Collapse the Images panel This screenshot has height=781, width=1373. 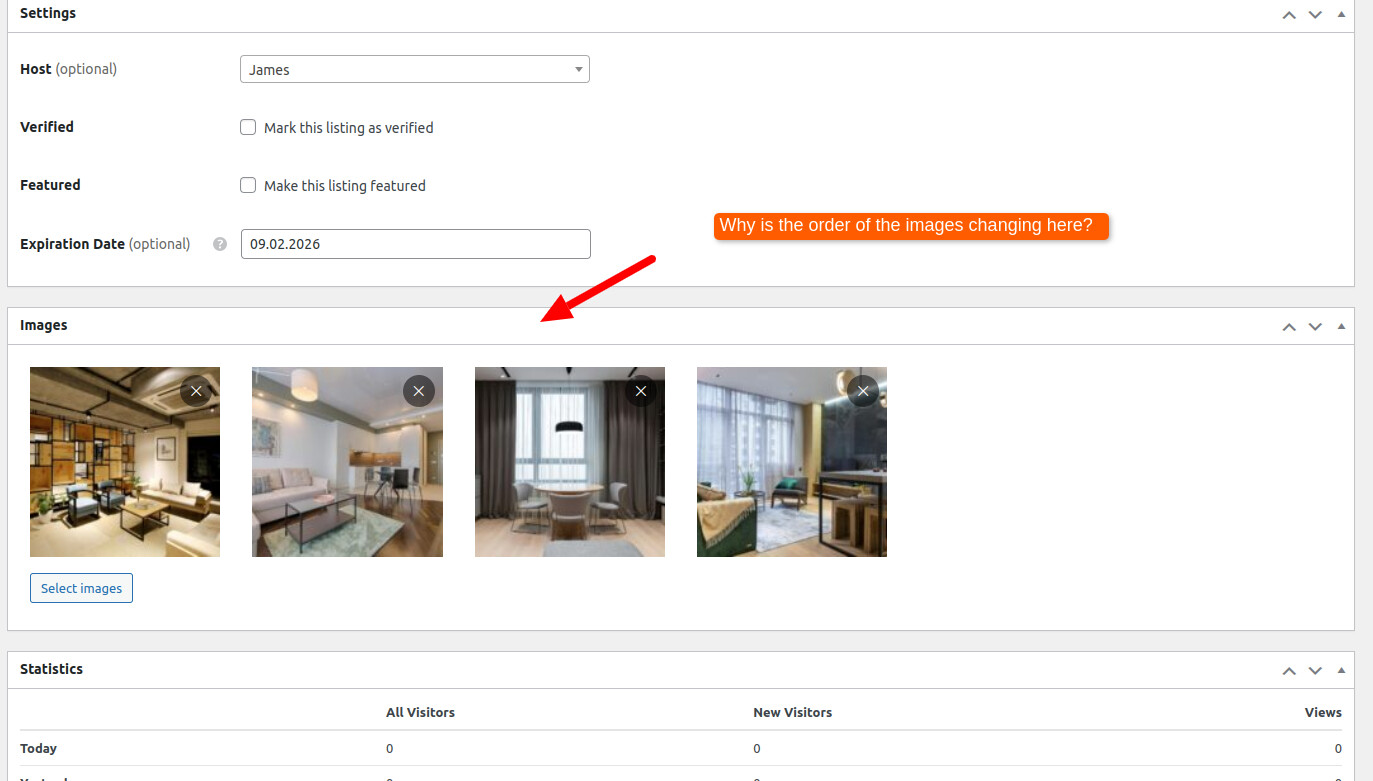tap(1341, 326)
